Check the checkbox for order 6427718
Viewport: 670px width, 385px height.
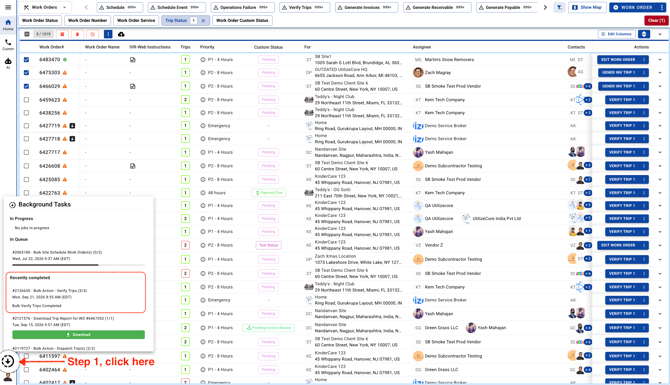[x=26, y=139]
